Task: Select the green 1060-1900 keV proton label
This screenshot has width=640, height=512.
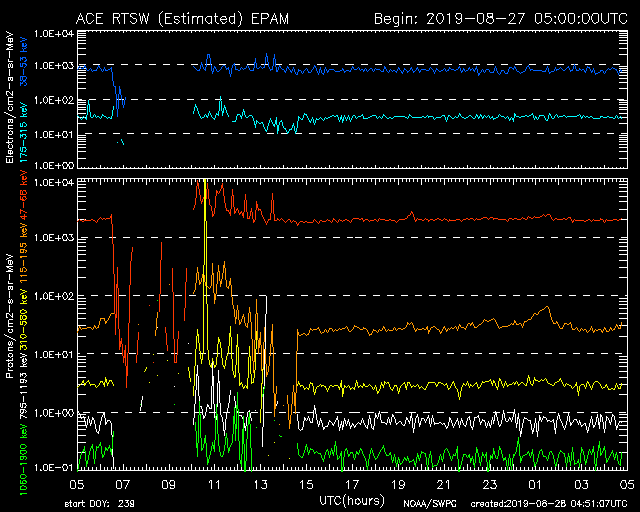Action: click(x=23, y=444)
